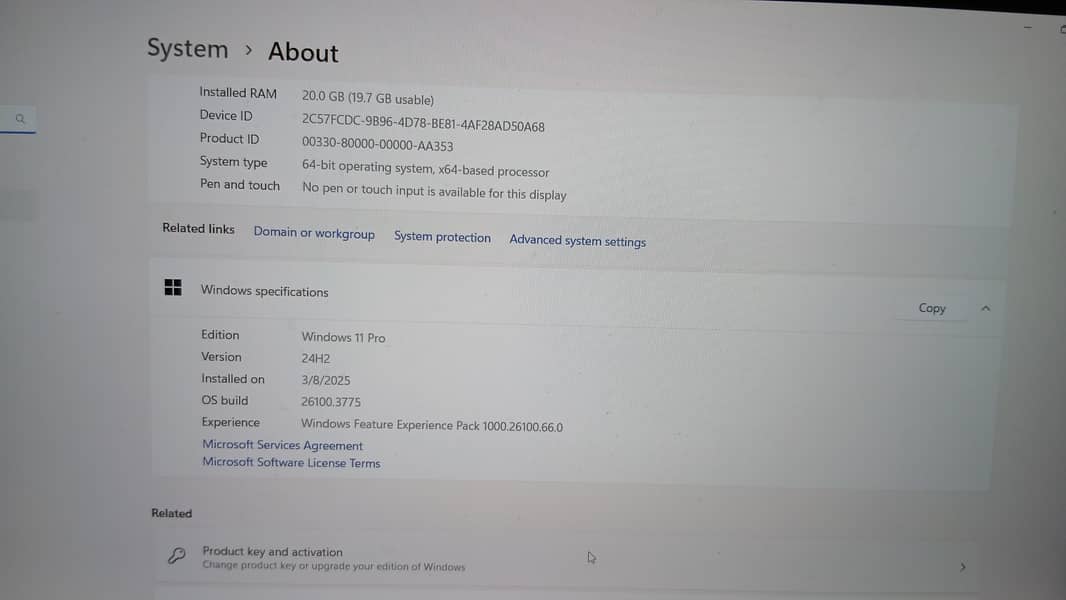This screenshot has width=1066, height=600.
Task: Click the Product key and activation title
Action: click(x=273, y=552)
